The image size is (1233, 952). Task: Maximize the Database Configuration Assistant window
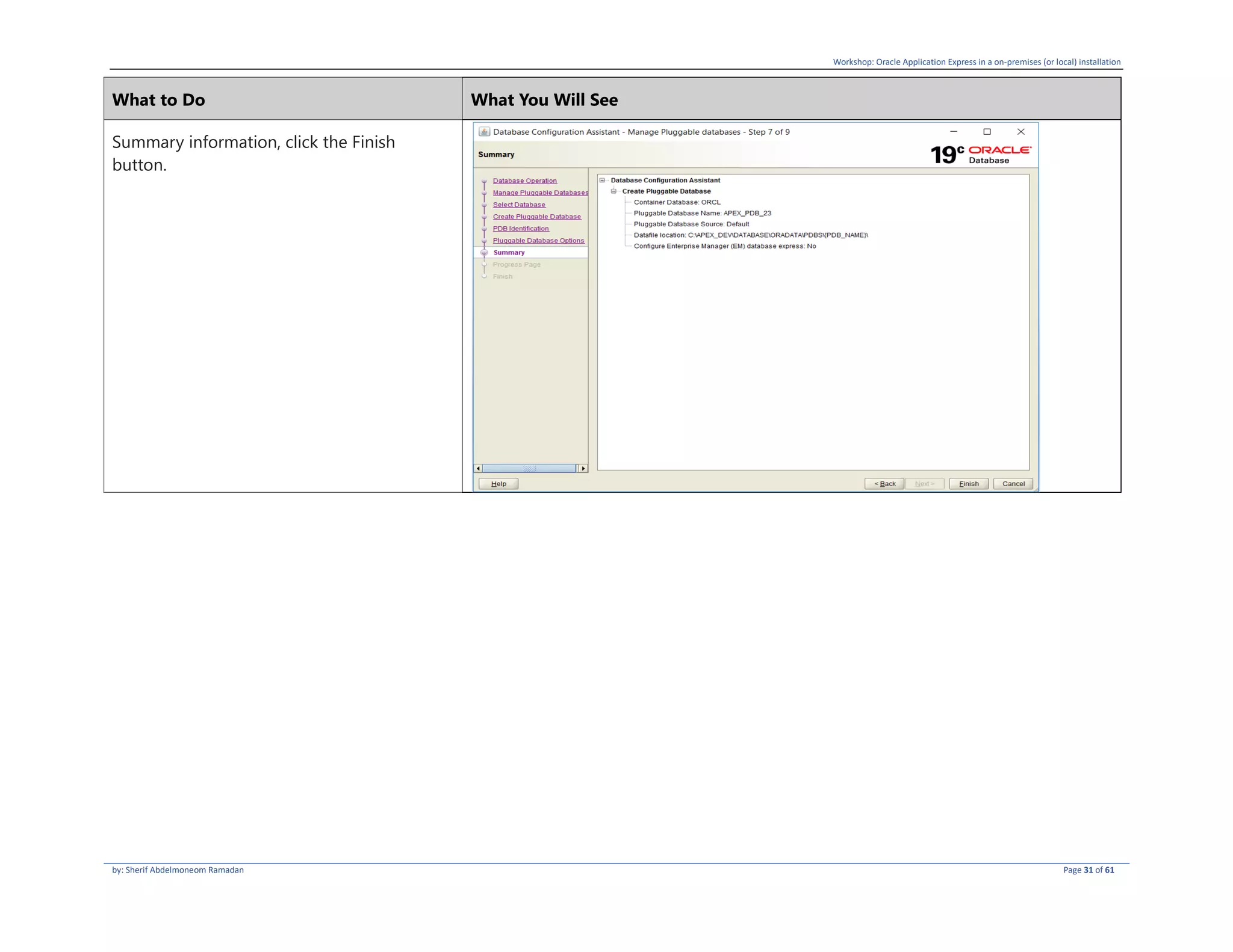pos(987,132)
